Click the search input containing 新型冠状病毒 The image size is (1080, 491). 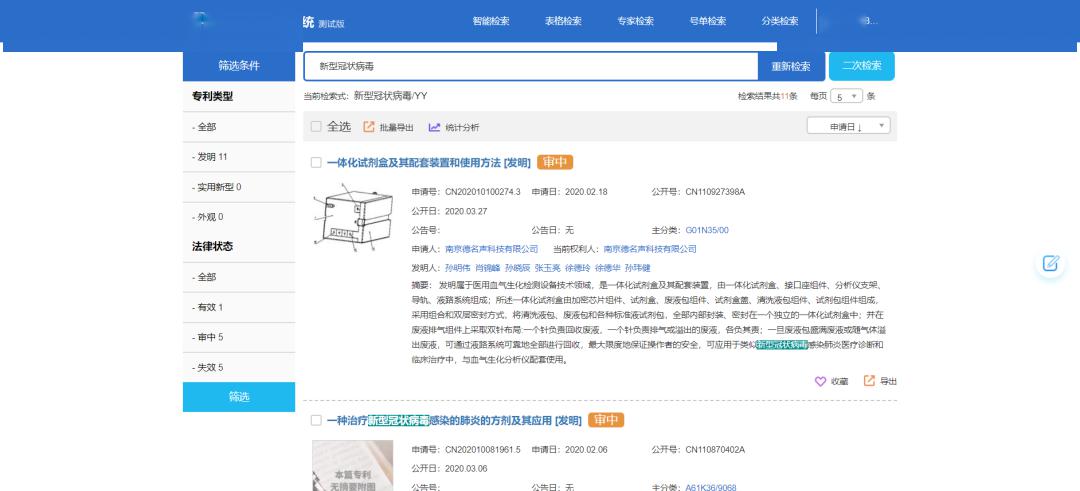point(530,67)
